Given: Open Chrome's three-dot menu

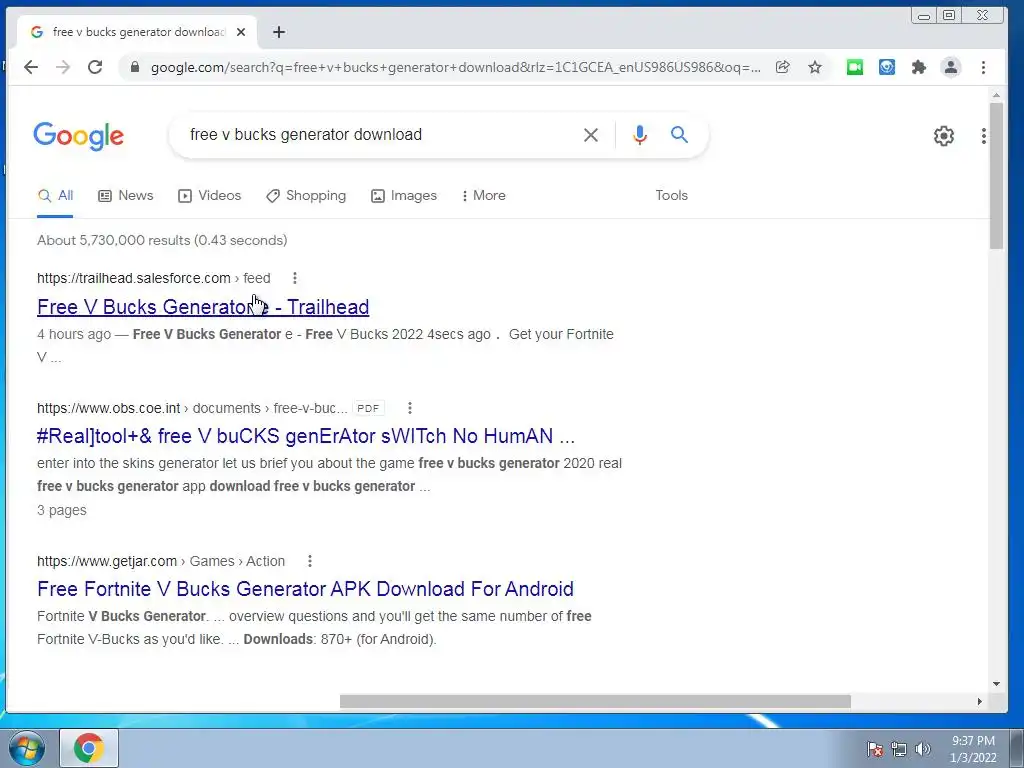Looking at the screenshot, I should point(984,67).
